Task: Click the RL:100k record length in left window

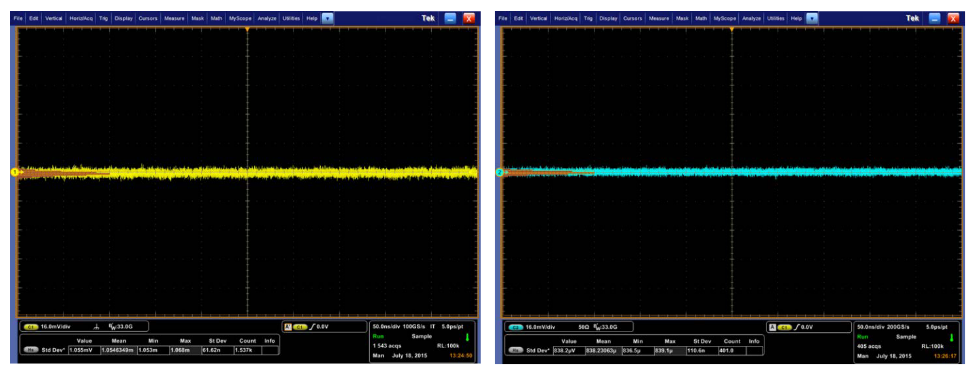Action: 448,346
